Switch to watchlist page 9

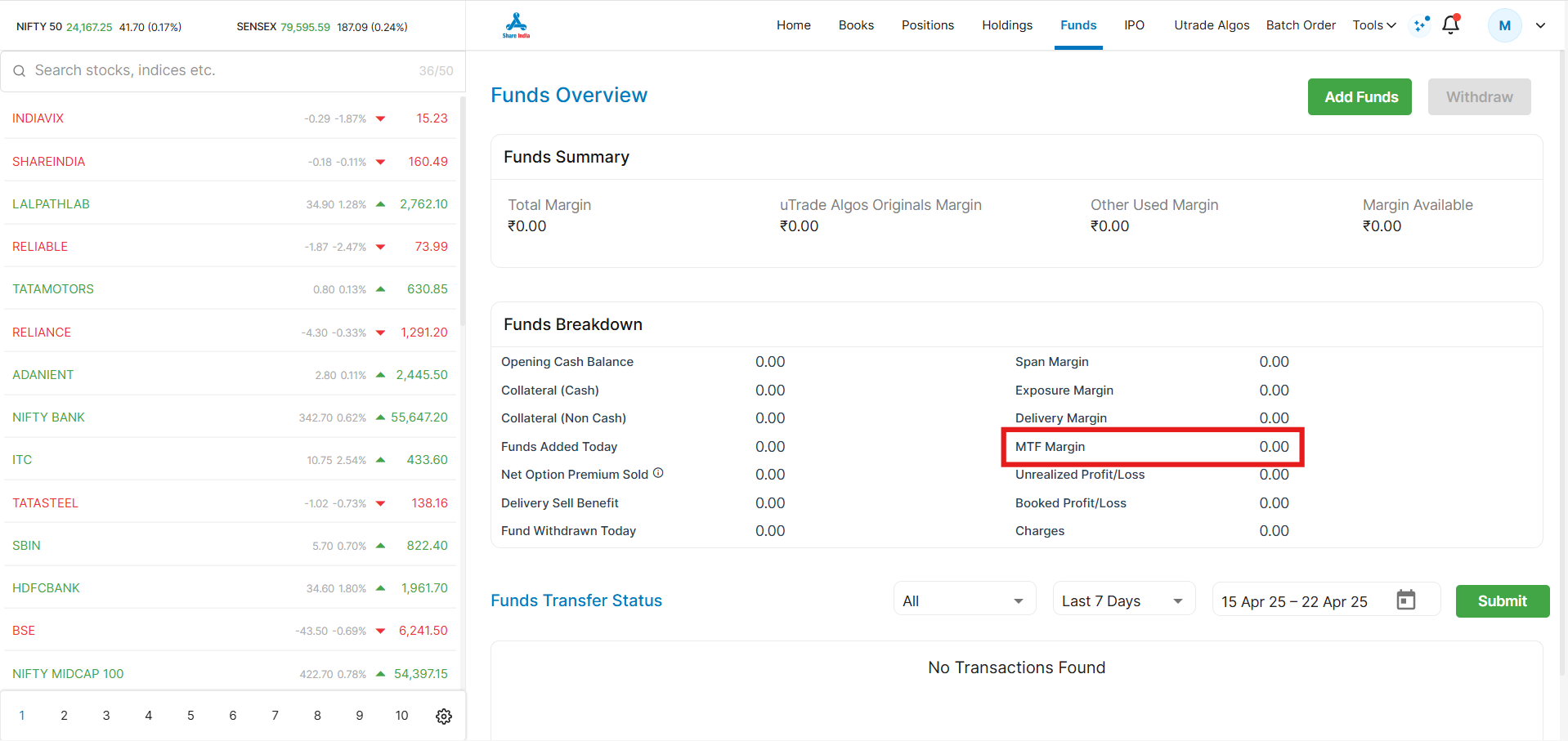[360, 715]
